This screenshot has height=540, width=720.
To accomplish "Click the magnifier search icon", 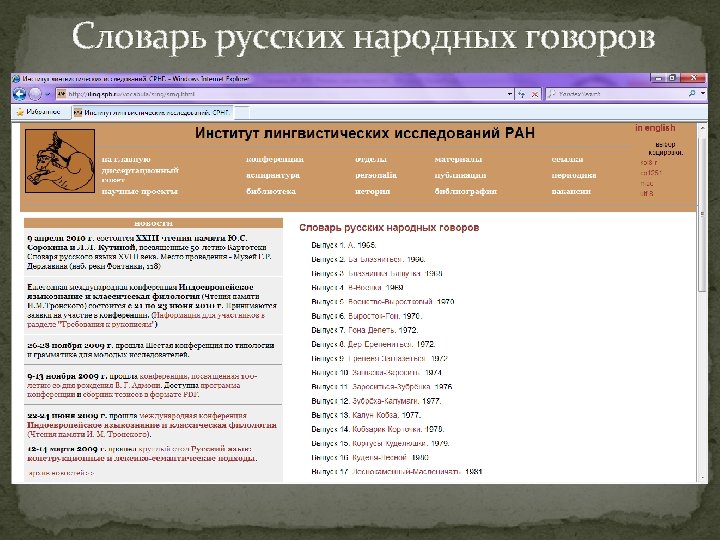I will (x=692, y=94).
